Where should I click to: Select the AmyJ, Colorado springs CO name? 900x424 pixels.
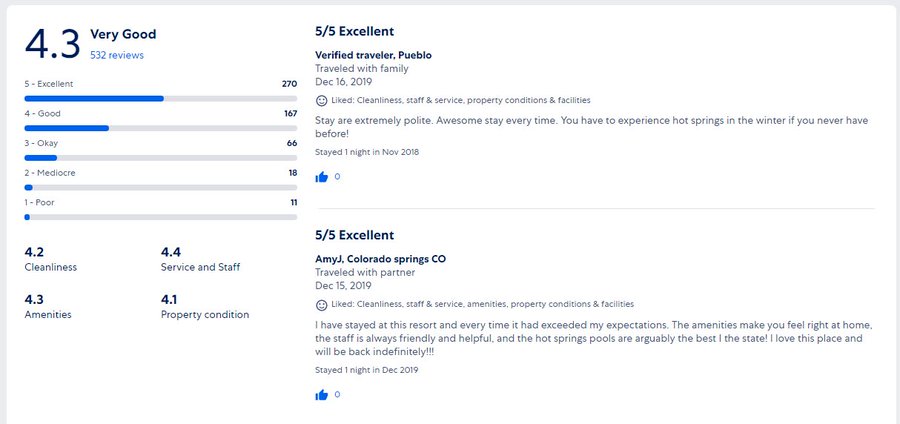[381, 259]
